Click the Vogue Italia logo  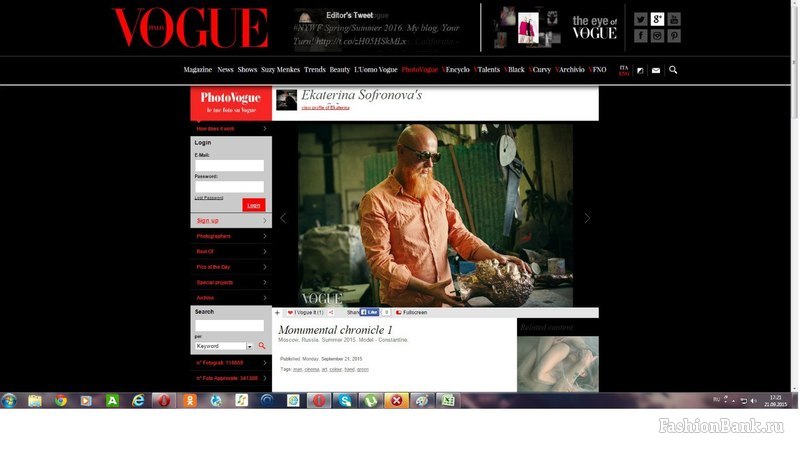point(190,28)
